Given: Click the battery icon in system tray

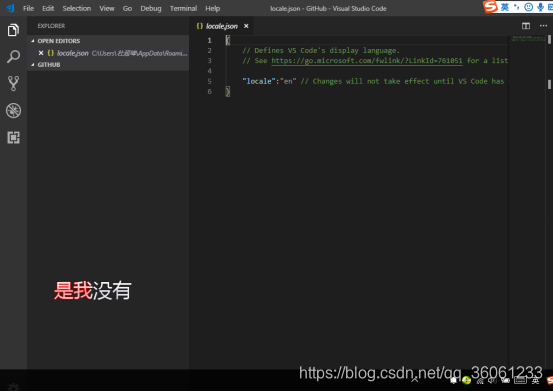Looking at the screenshot, I should 506,380.
